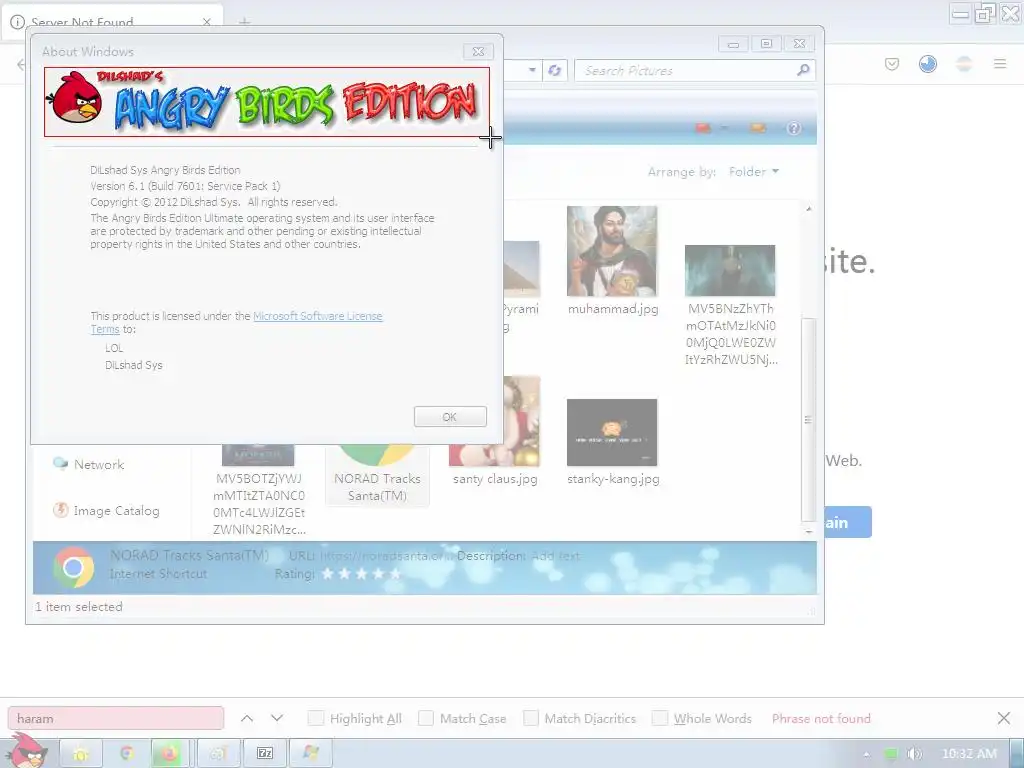Click the Explorer scrollbar down arrow
Viewport: 1024px width, 768px height.
[x=808, y=532]
